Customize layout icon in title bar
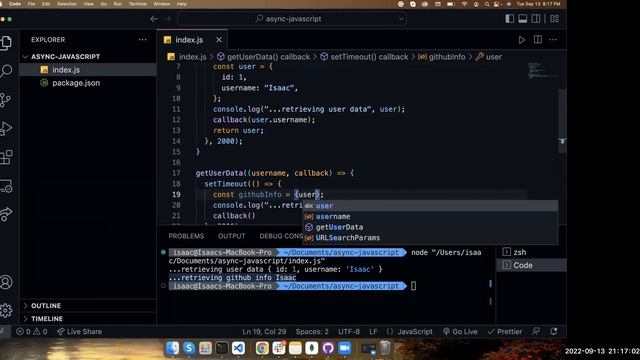Image resolution: width=640 pixels, height=360 pixels. point(554,19)
